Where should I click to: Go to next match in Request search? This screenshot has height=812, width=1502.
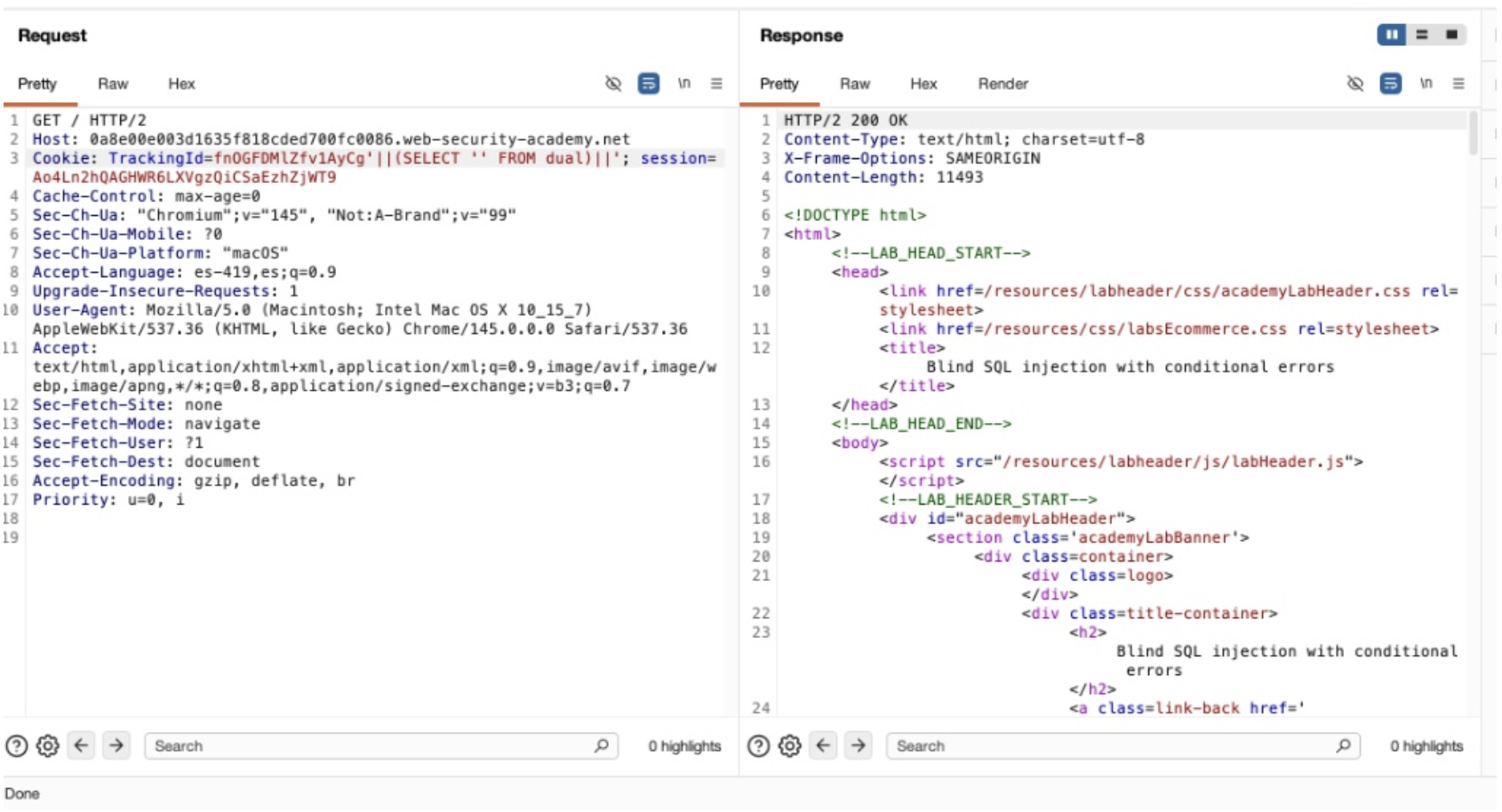(116, 746)
